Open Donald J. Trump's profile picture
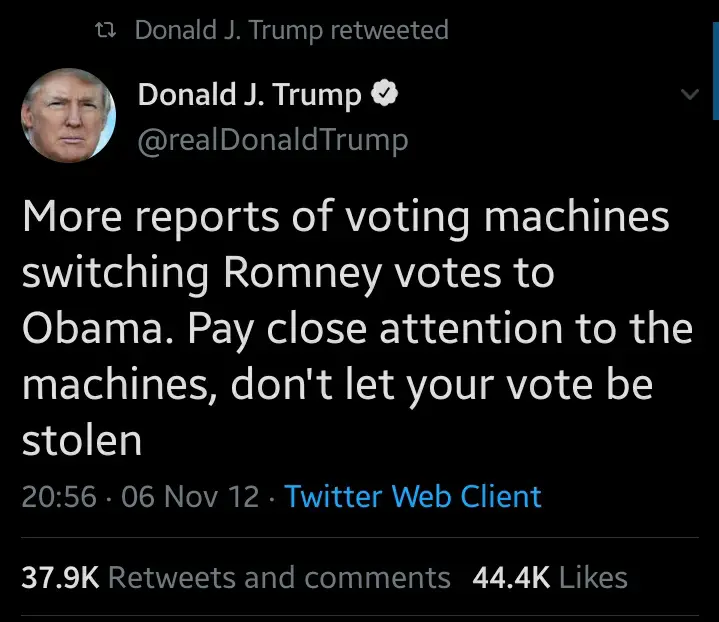The image size is (719, 622). pyautogui.click(x=66, y=115)
